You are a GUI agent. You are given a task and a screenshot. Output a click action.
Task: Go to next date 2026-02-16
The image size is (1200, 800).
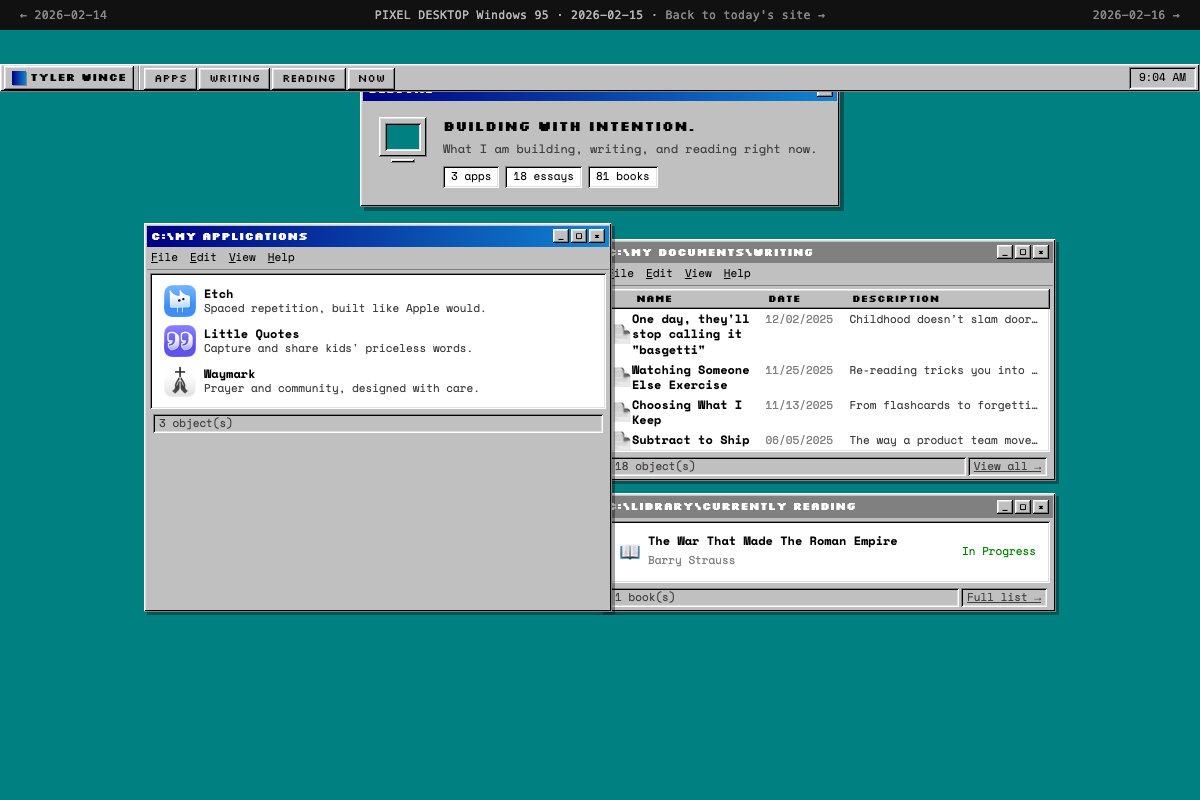tap(1136, 15)
